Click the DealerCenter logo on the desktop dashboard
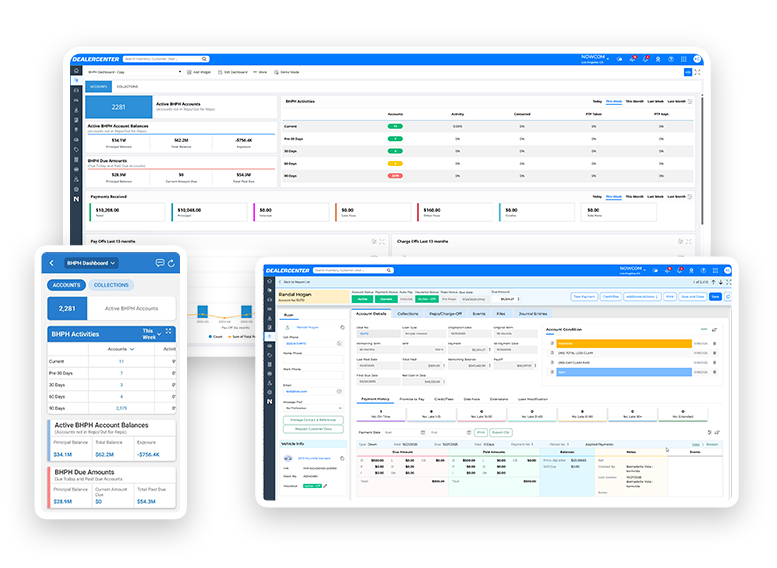777x568 pixels. (95, 59)
